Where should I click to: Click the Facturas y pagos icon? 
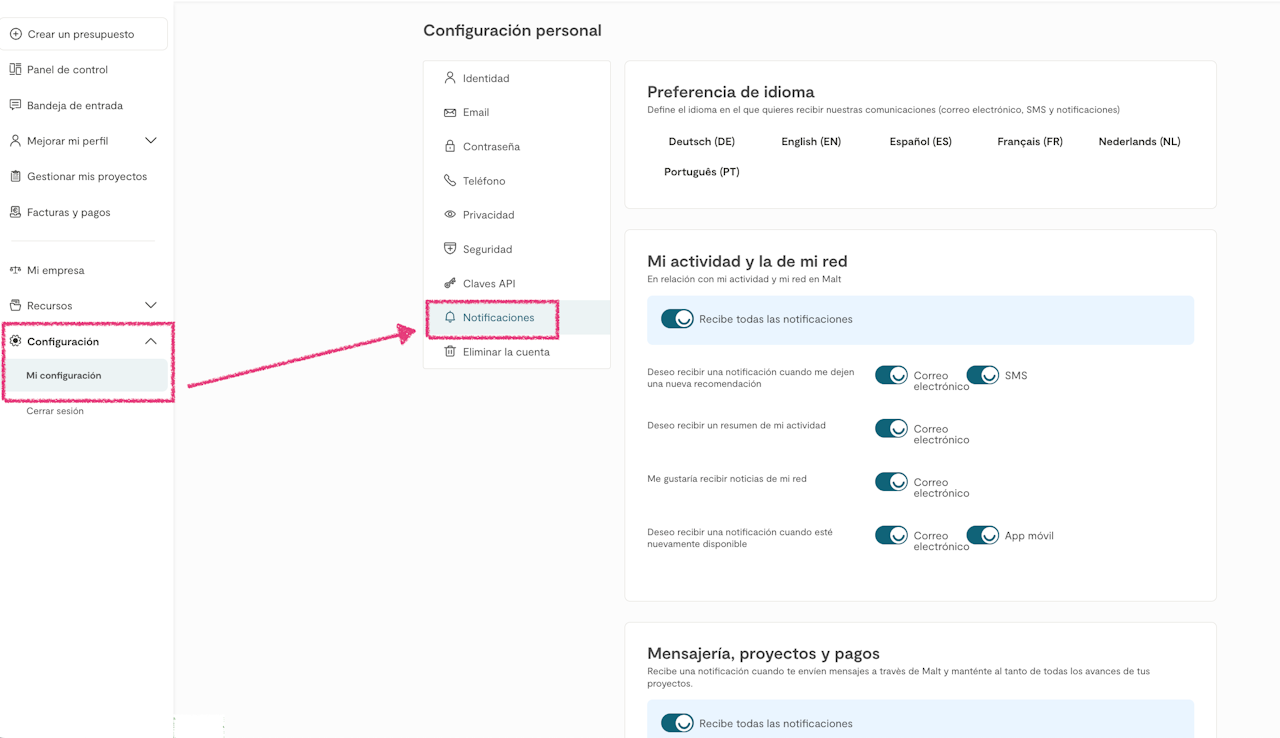click(16, 212)
